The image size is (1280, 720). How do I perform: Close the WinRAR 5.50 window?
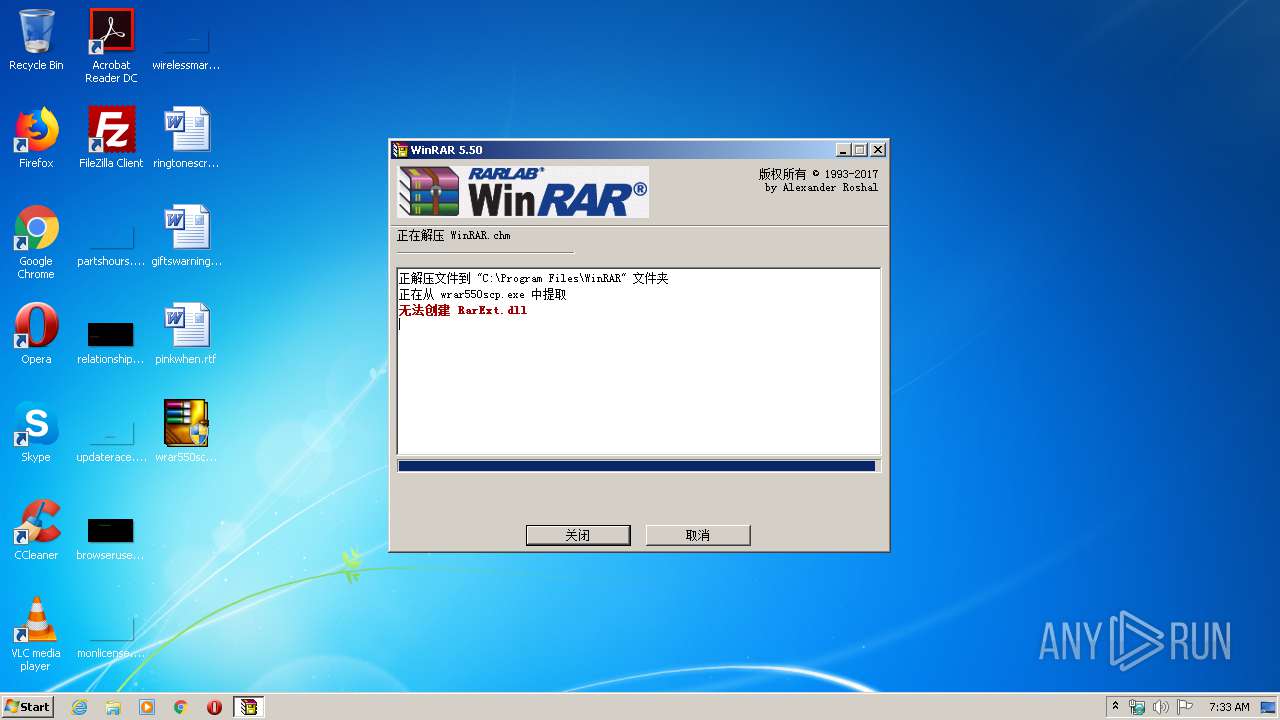click(877, 150)
